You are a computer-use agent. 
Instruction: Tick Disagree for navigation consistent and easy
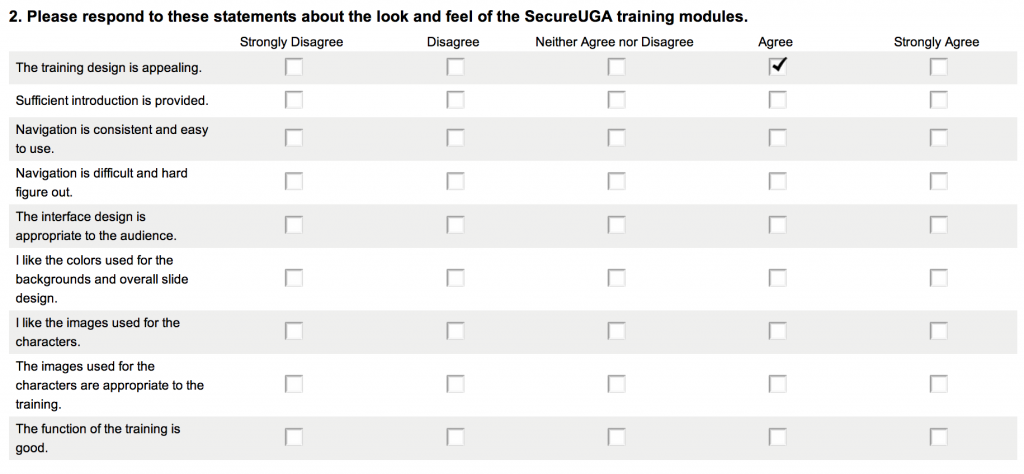click(455, 138)
